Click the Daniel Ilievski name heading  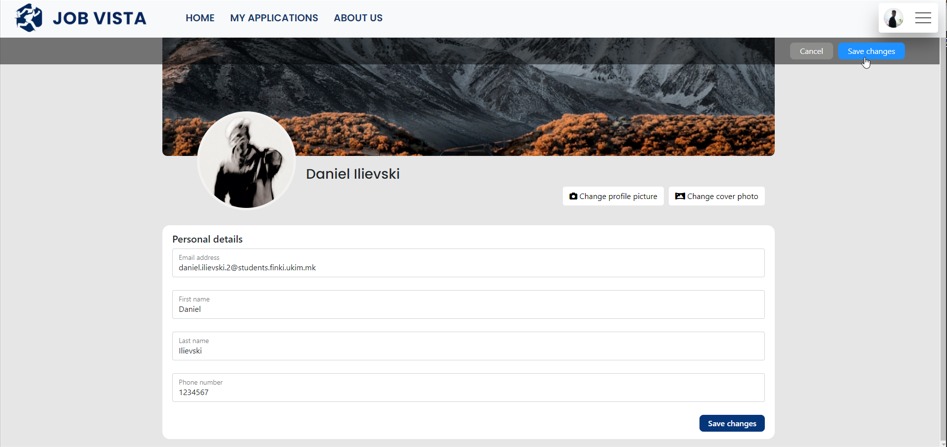click(352, 174)
